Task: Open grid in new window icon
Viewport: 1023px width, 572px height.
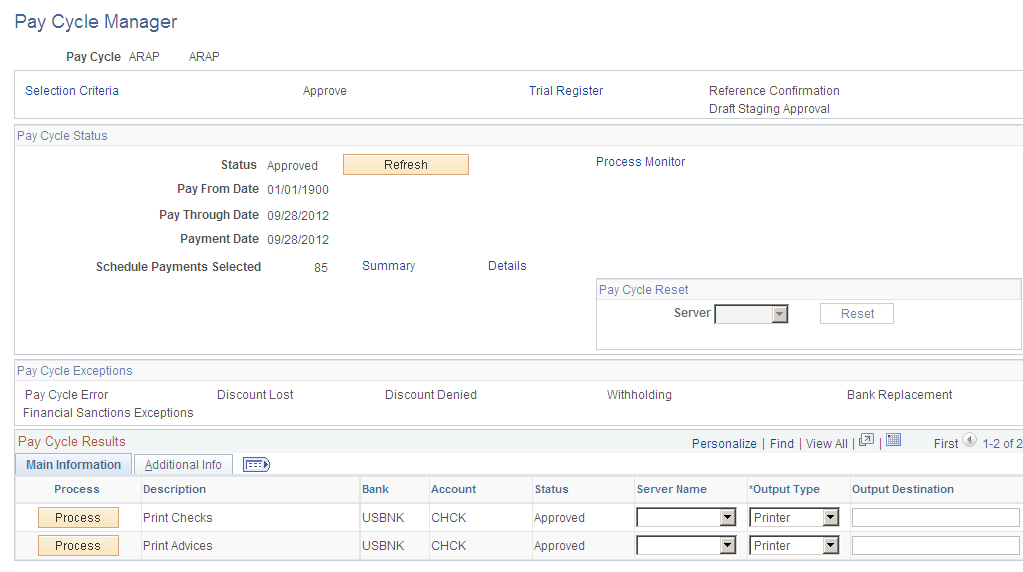Action: tap(866, 440)
